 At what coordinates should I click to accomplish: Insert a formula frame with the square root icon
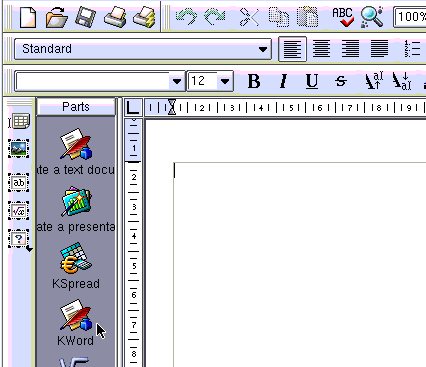(x=19, y=211)
